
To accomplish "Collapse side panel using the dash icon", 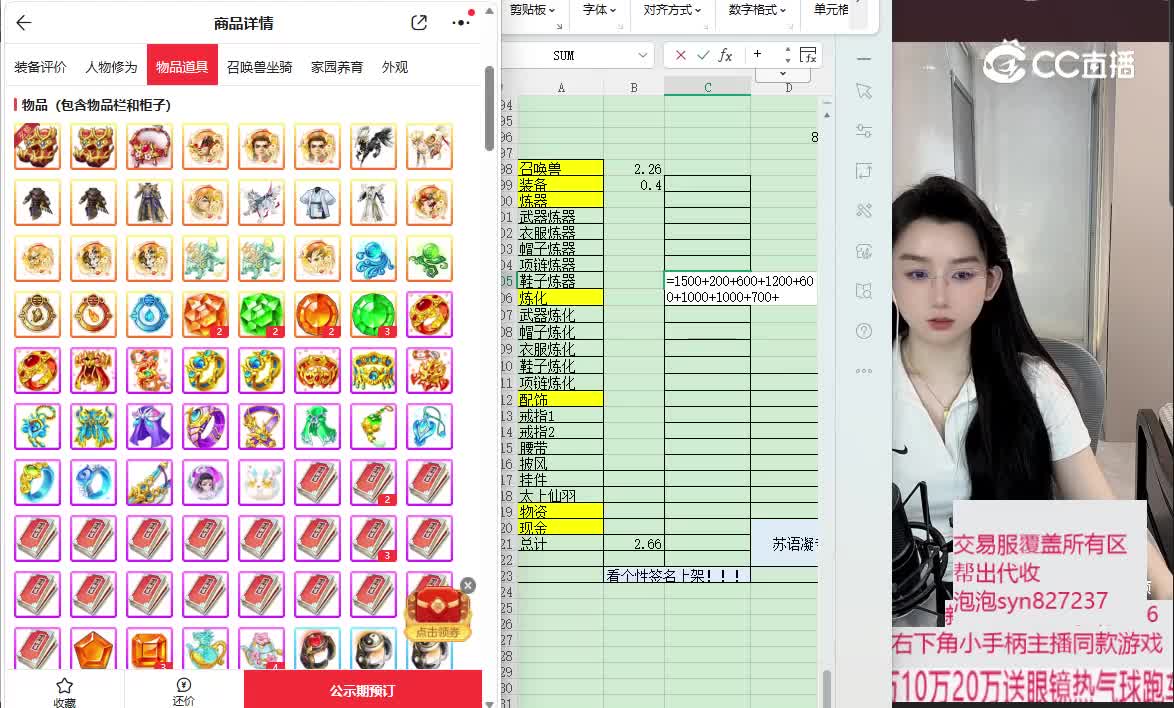I will pos(864,58).
